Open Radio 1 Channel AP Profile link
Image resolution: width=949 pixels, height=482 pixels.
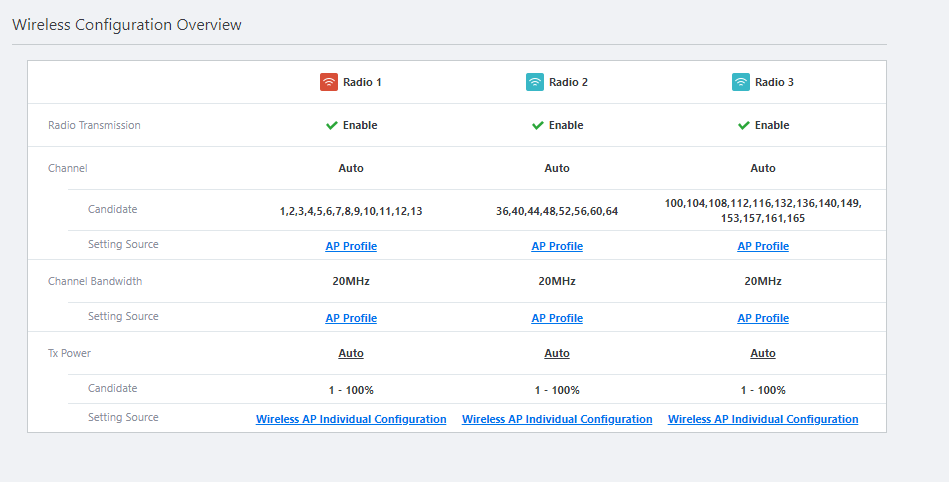click(351, 246)
